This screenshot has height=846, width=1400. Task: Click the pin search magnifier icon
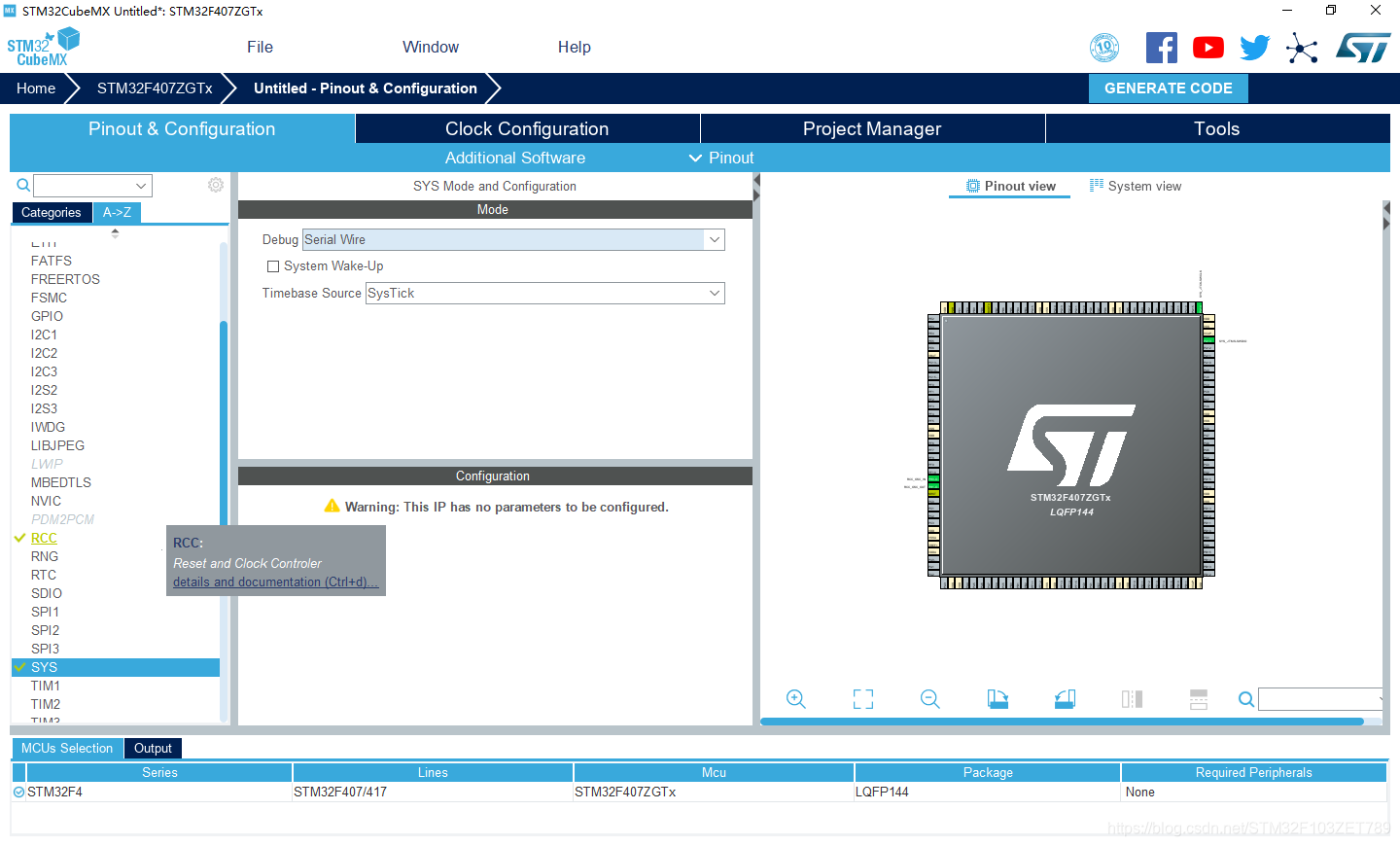(1246, 699)
